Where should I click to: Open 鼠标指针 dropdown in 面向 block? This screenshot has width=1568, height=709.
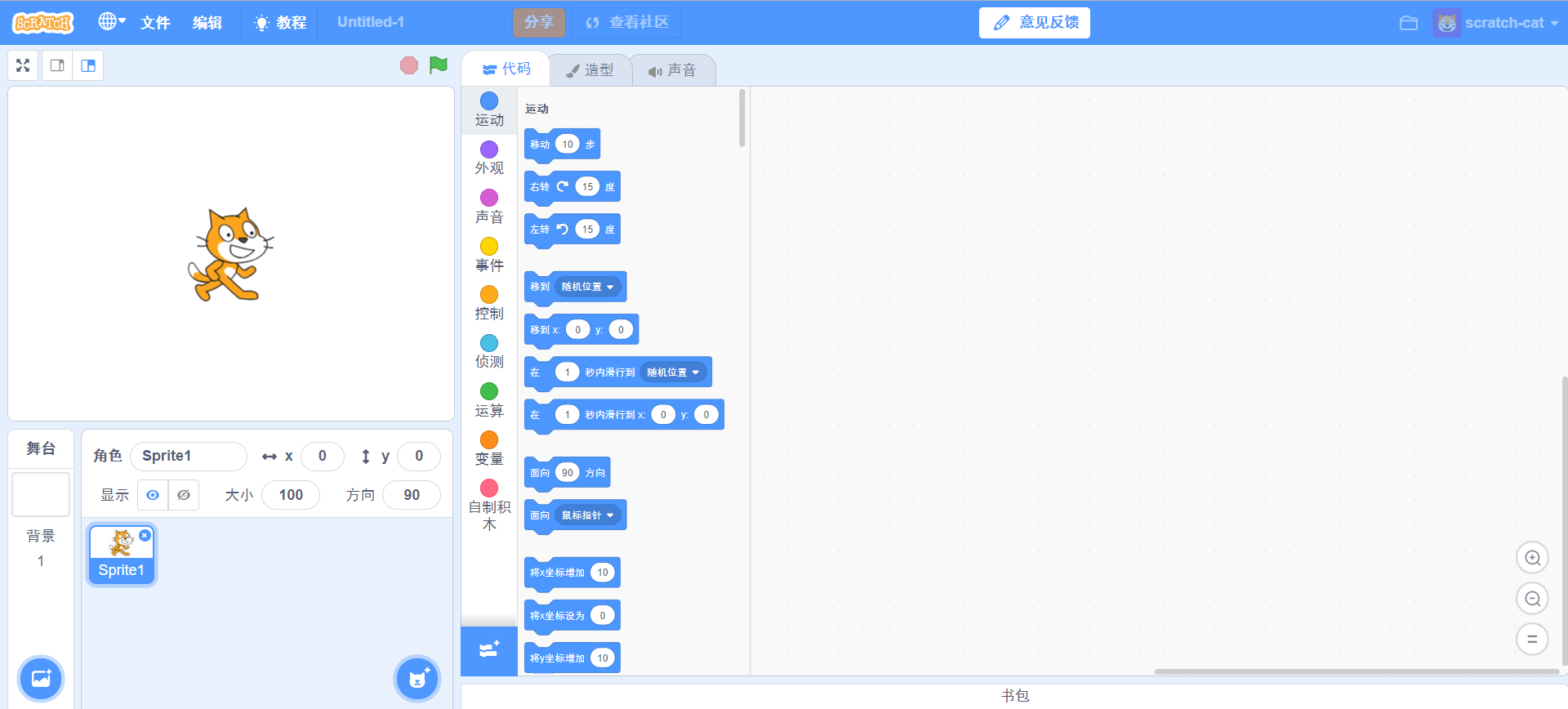pos(588,515)
